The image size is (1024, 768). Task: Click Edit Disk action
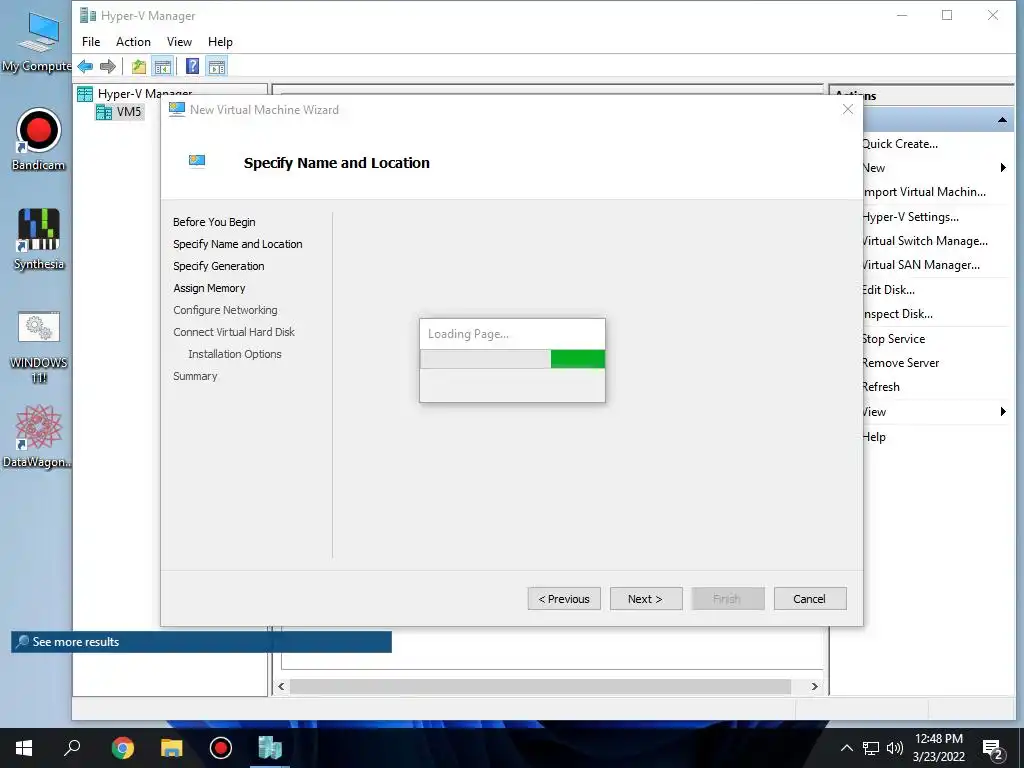pos(888,290)
